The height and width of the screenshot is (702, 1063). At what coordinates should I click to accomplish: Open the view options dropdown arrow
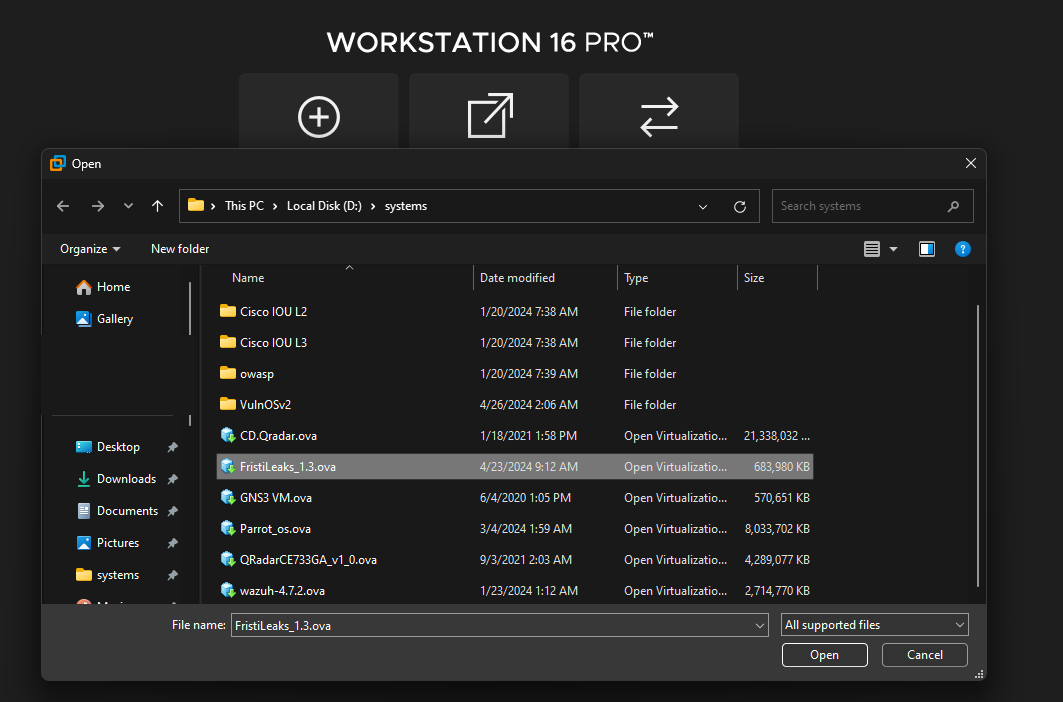point(894,250)
